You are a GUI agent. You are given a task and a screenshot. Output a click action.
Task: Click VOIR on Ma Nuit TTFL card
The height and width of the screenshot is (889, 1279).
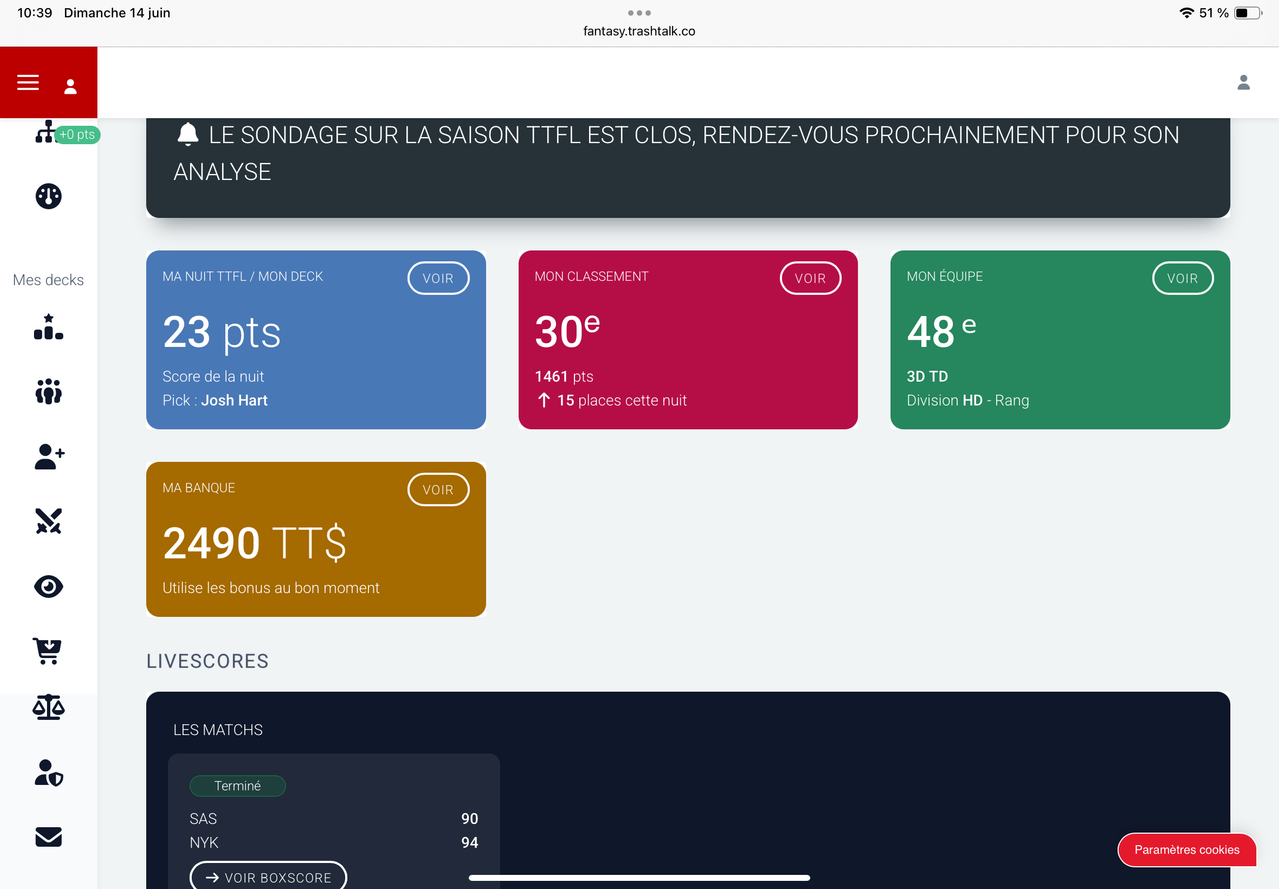point(438,278)
